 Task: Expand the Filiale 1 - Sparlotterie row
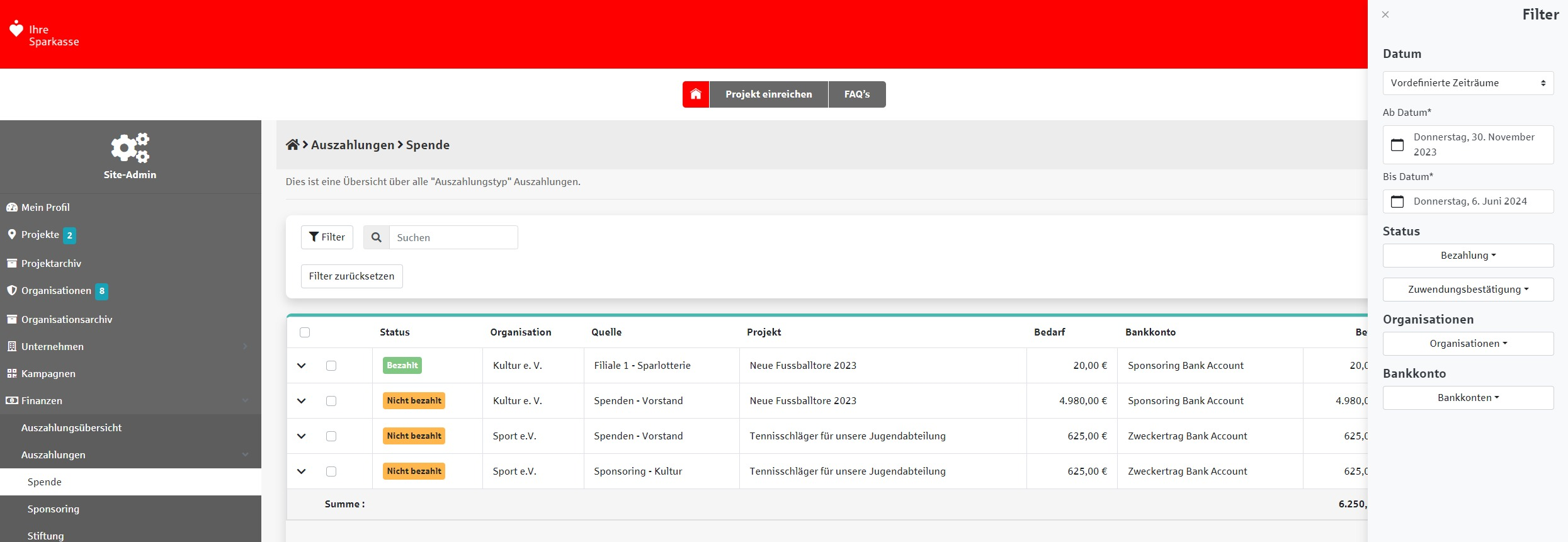[x=302, y=366]
